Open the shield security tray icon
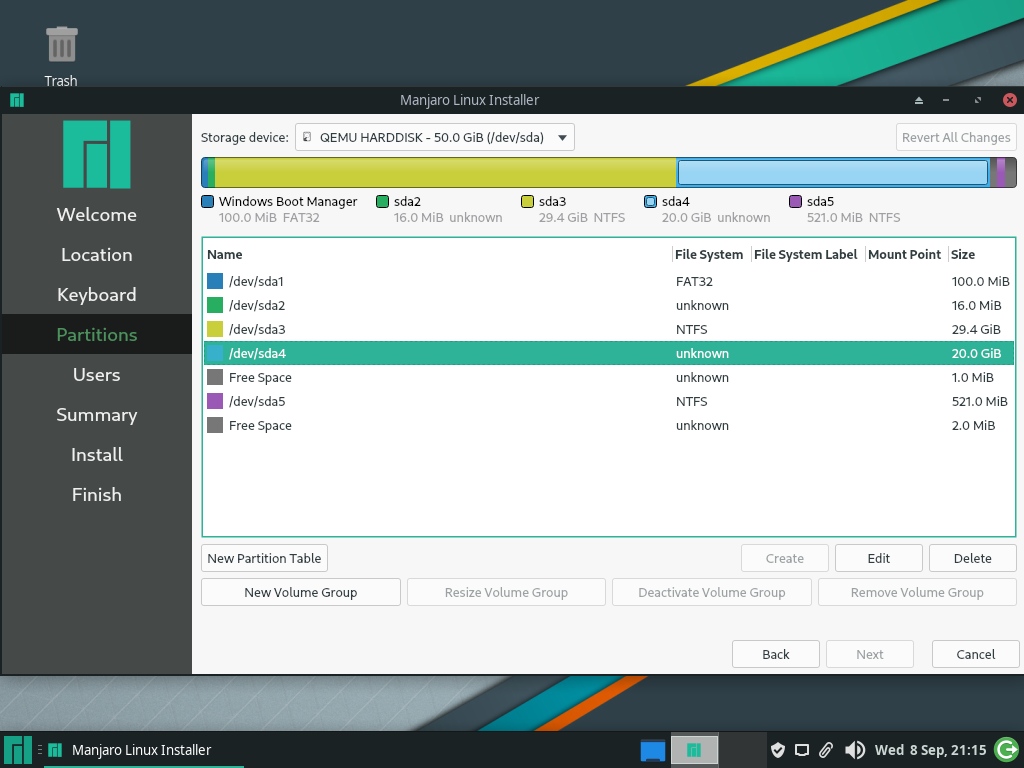The width and height of the screenshot is (1024, 768). [x=777, y=750]
